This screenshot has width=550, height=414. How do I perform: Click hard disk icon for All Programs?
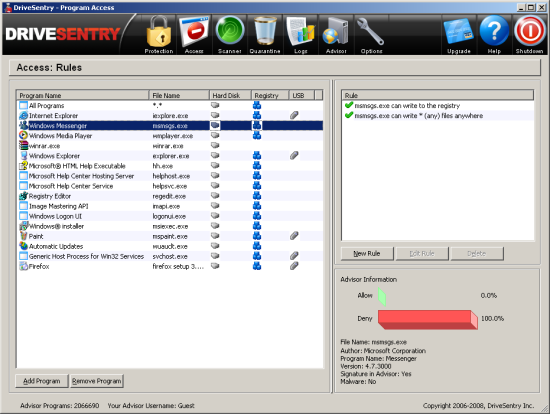[x=215, y=105]
